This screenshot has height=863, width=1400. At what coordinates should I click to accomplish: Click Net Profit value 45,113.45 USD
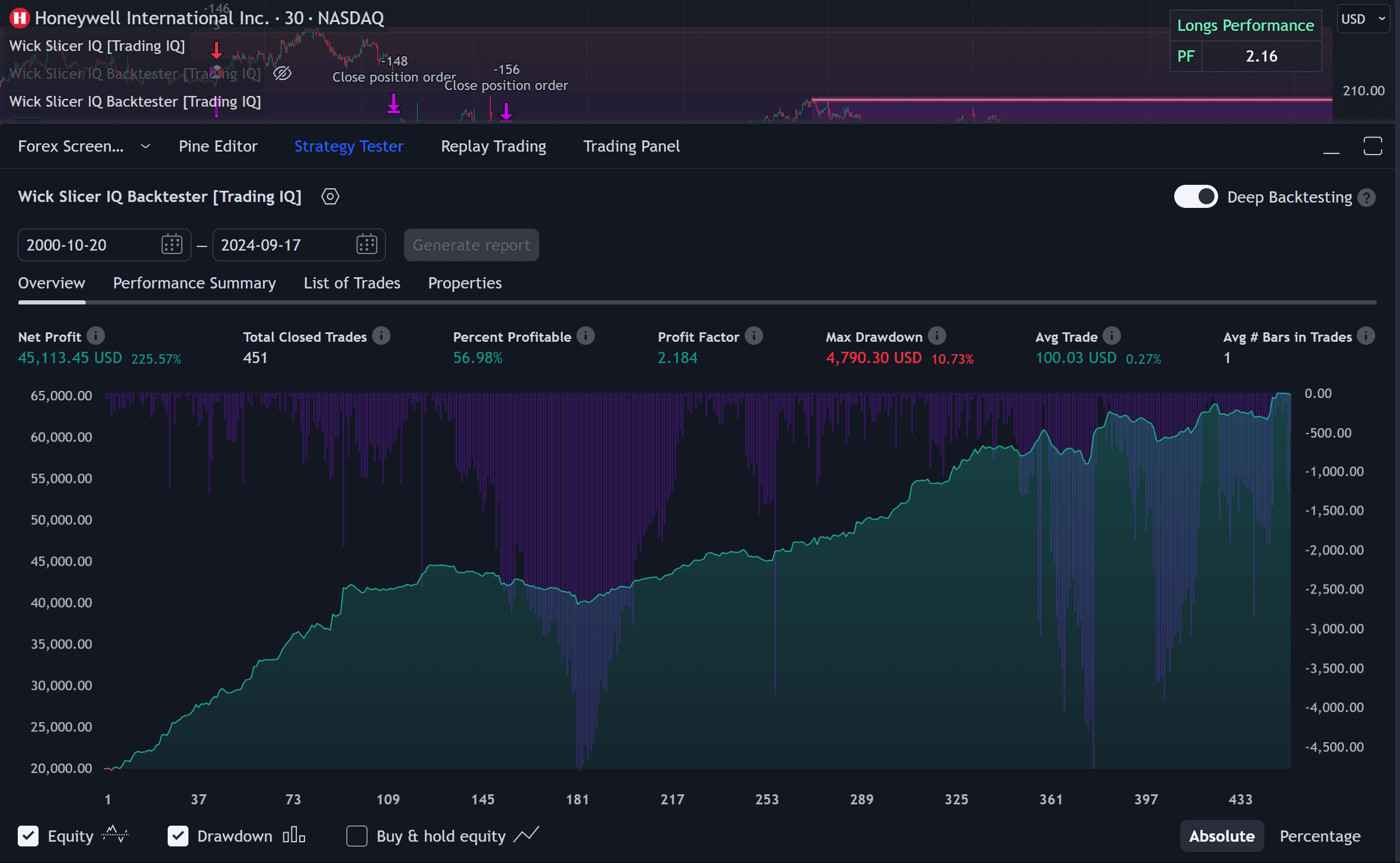[70, 358]
